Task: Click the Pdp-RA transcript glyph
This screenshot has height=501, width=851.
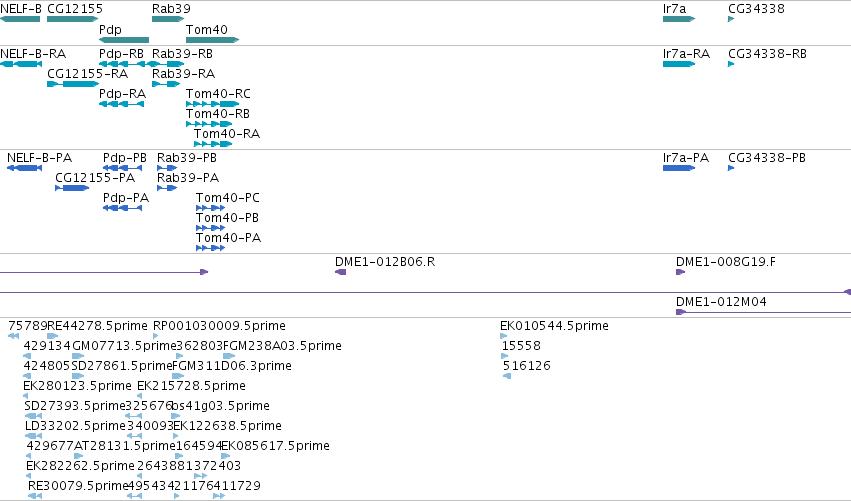Action: tap(122, 104)
